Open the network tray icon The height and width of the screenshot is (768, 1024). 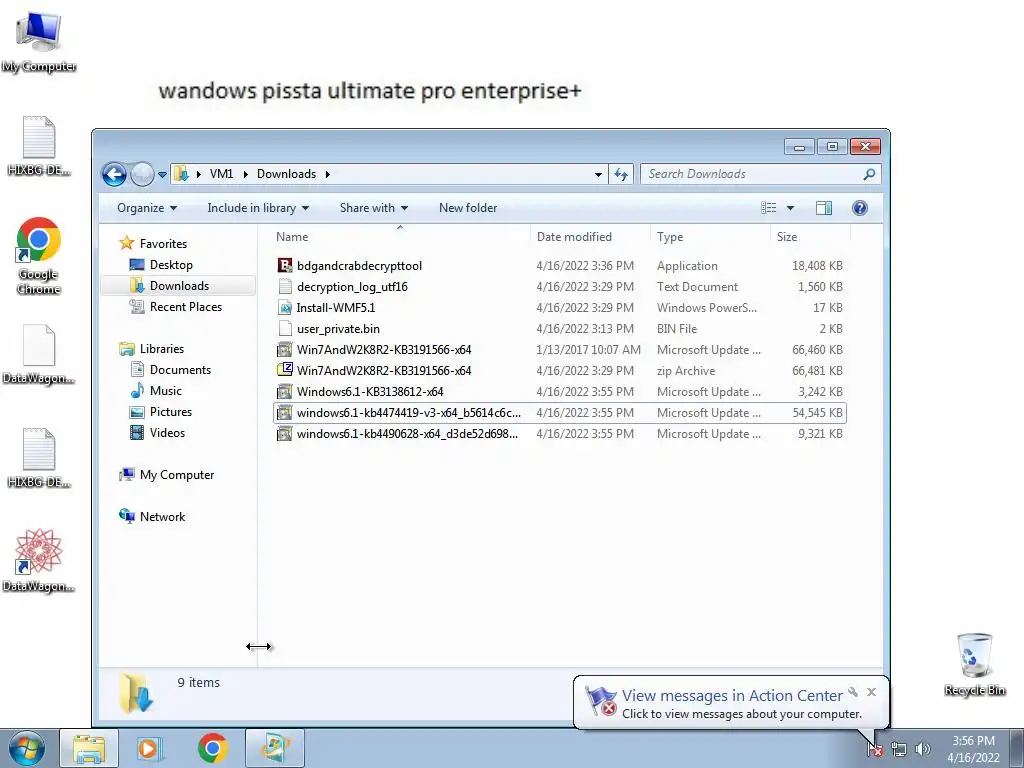(899, 749)
